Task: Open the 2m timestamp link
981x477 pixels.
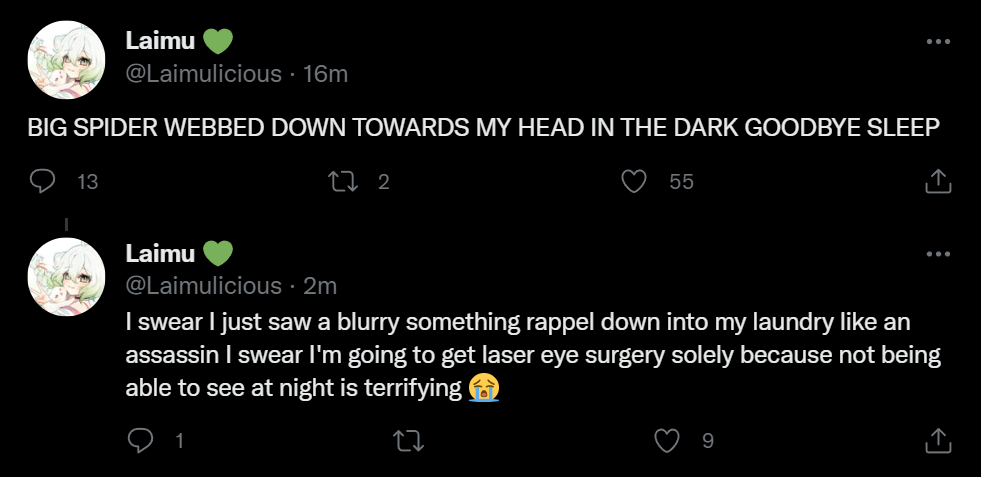Action: click(x=320, y=285)
